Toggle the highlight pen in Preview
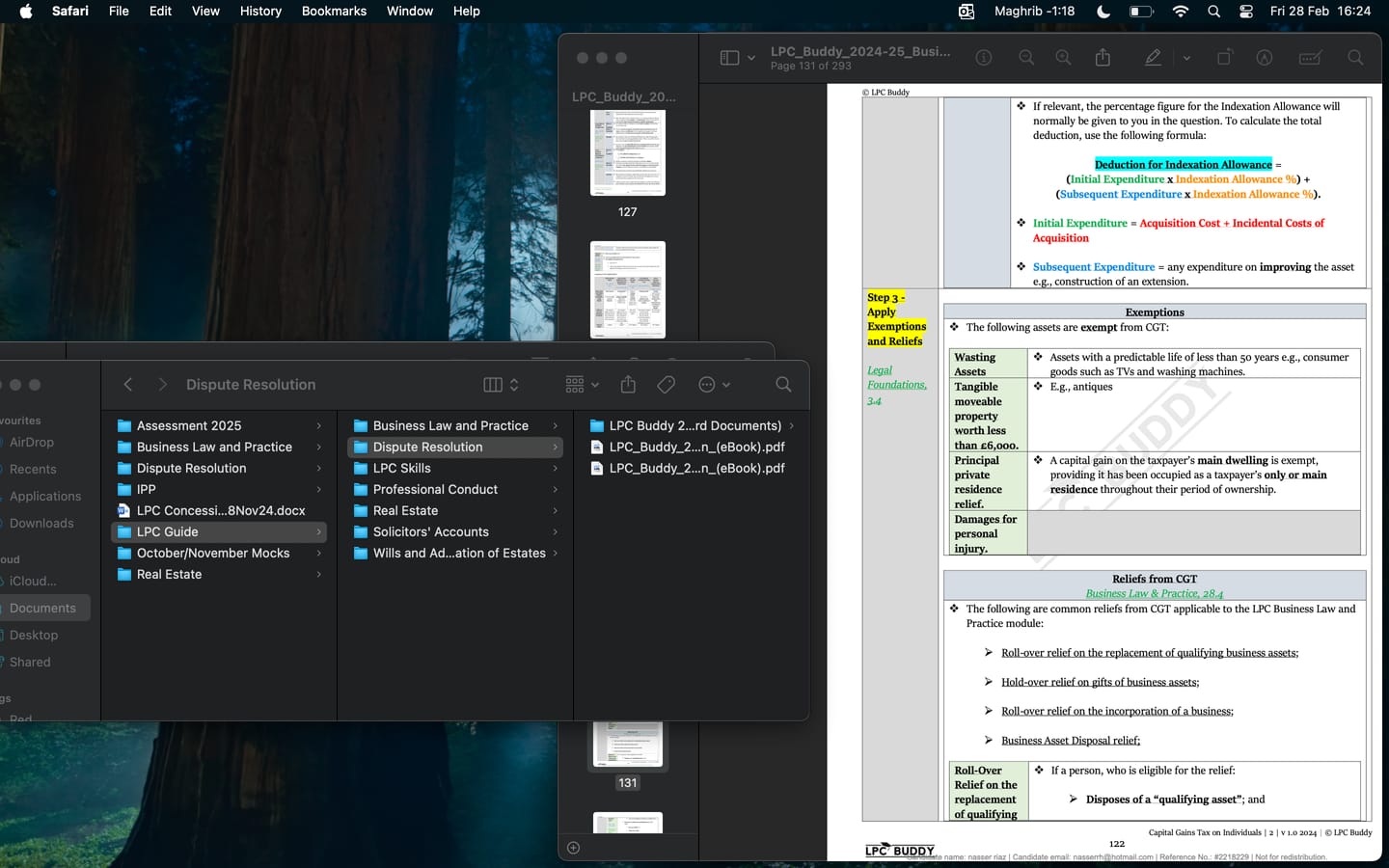The width and height of the screenshot is (1389, 868). point(1153,58)
